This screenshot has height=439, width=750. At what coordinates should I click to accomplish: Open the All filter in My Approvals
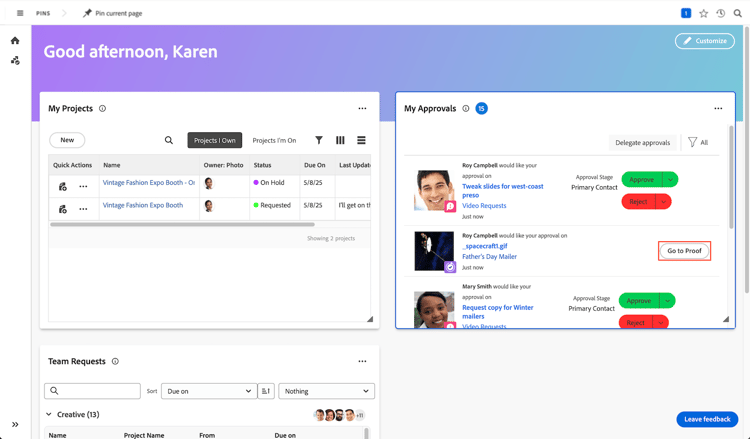(x=698, y=143)
